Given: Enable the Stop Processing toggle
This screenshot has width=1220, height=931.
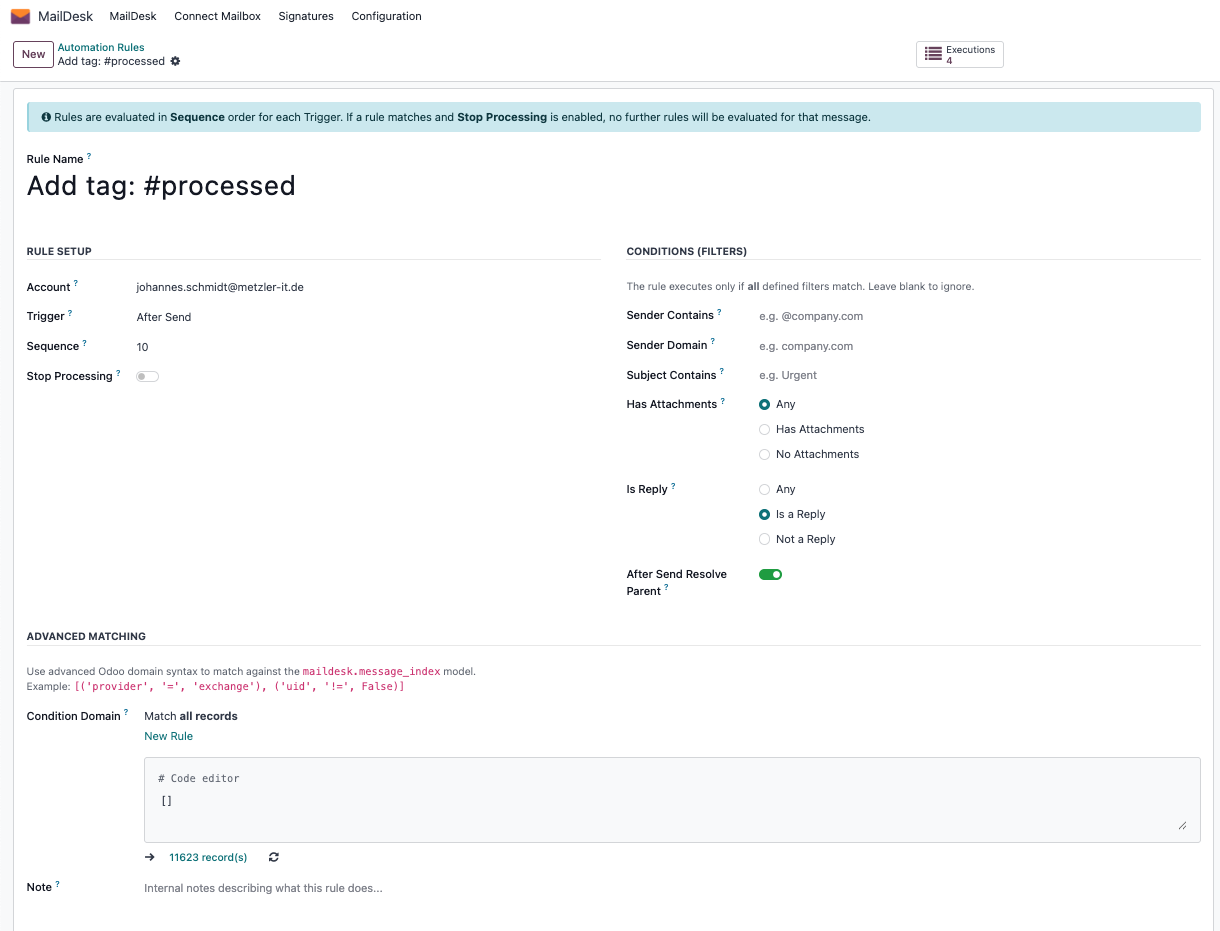Looking at the screenshot, I should 148,376.
